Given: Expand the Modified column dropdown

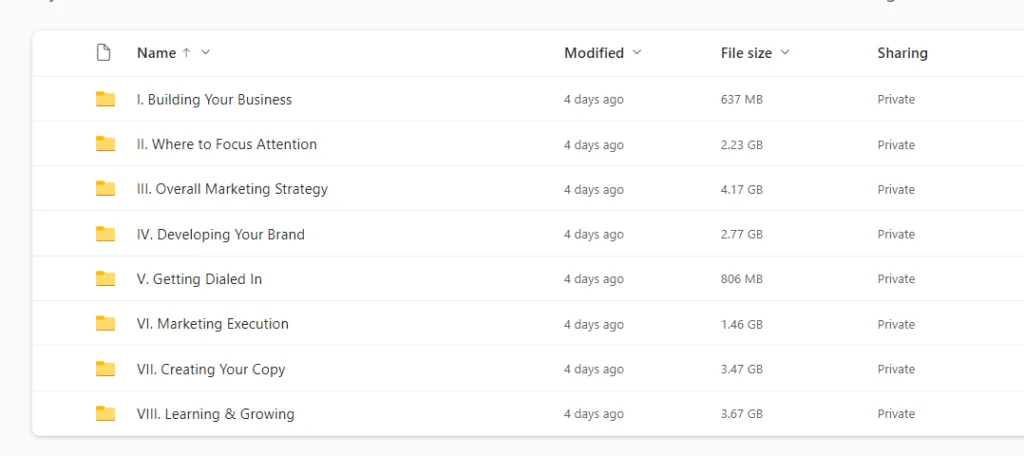Looking at the screenshot, I should (x=637, y=53).
